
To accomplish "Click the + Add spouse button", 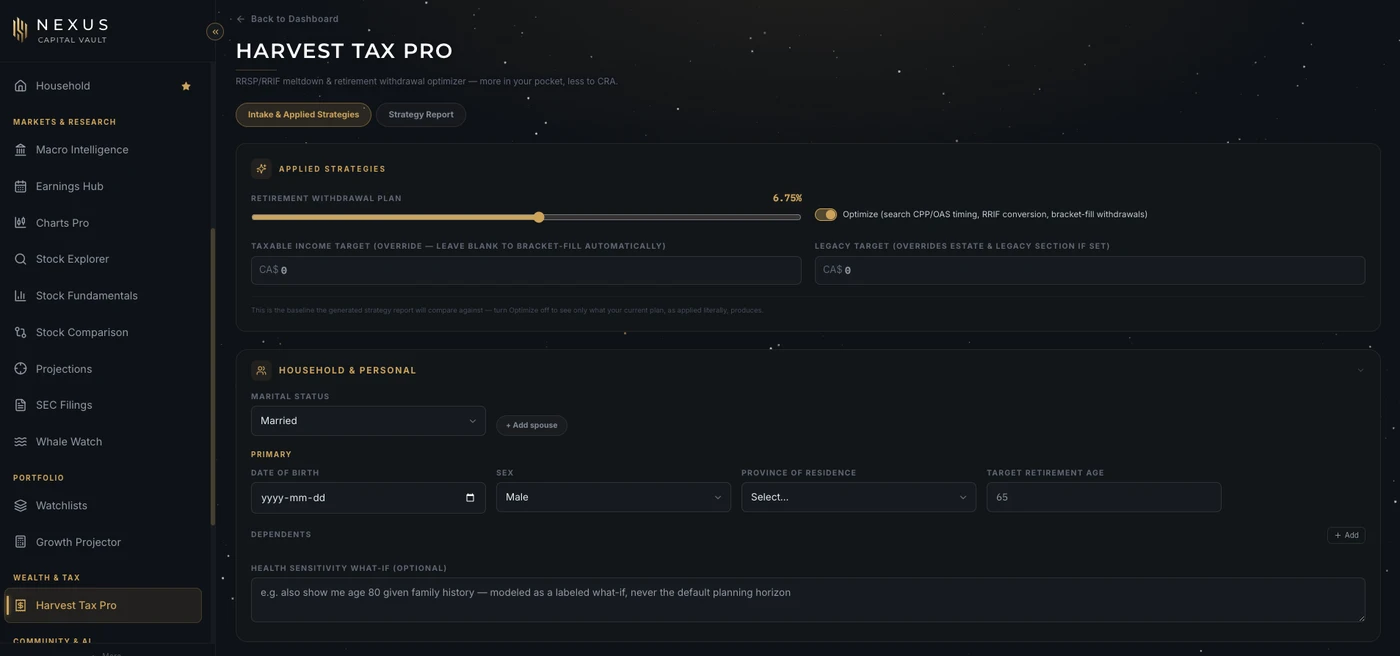I will tap(531, 425).
